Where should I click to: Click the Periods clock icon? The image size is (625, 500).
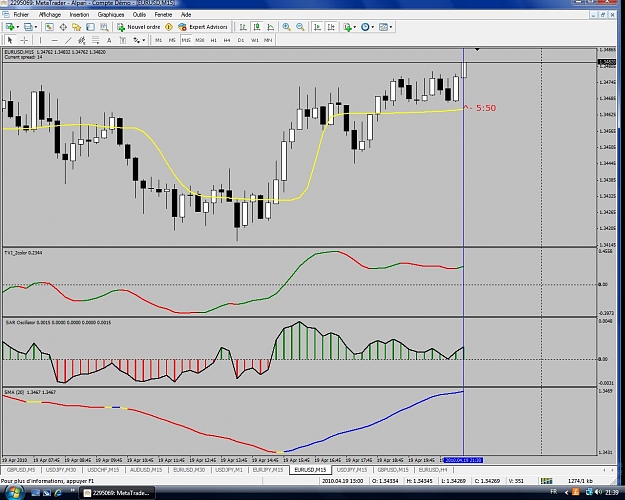click(365, 27)
